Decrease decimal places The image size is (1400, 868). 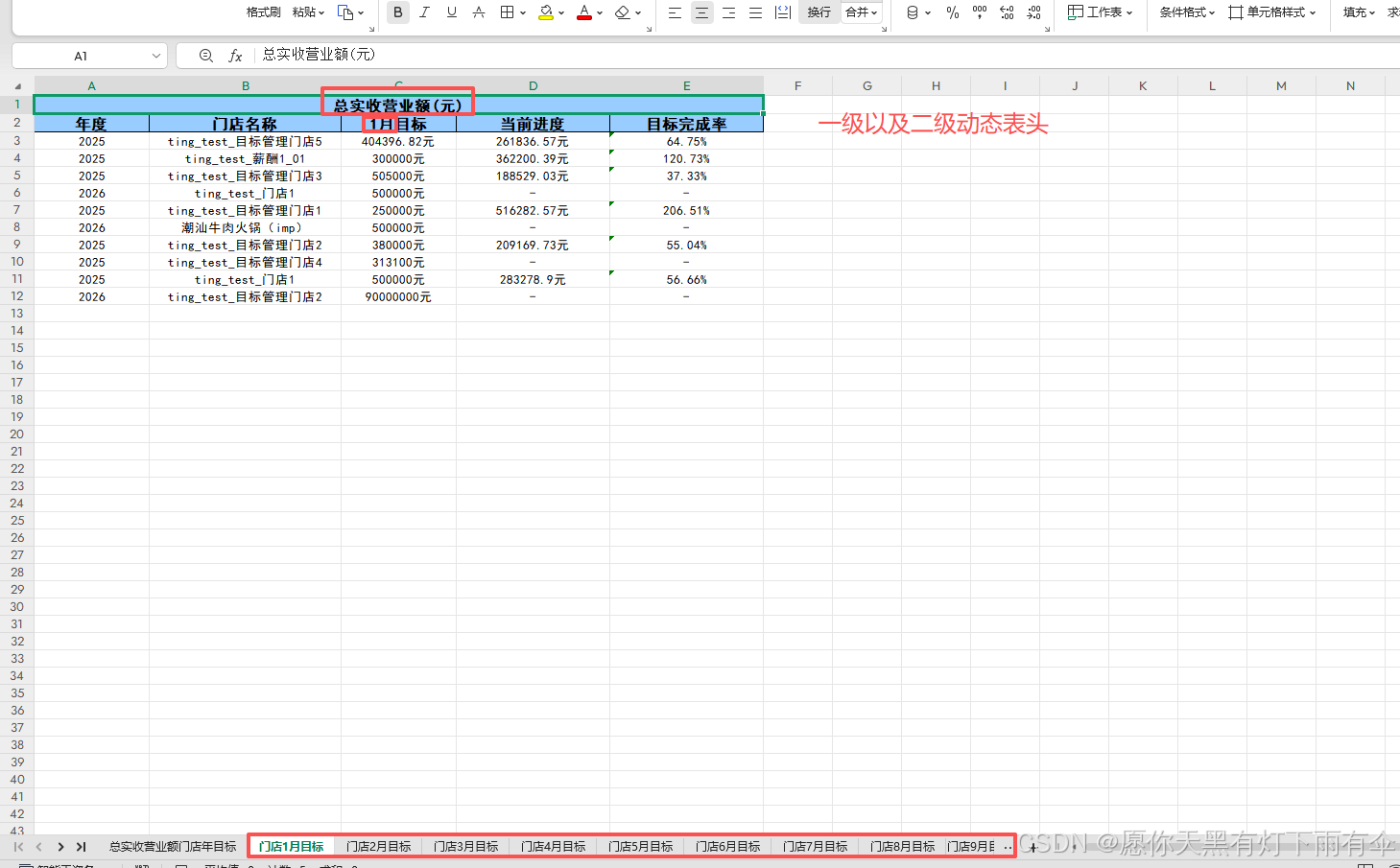(1033, 12)
